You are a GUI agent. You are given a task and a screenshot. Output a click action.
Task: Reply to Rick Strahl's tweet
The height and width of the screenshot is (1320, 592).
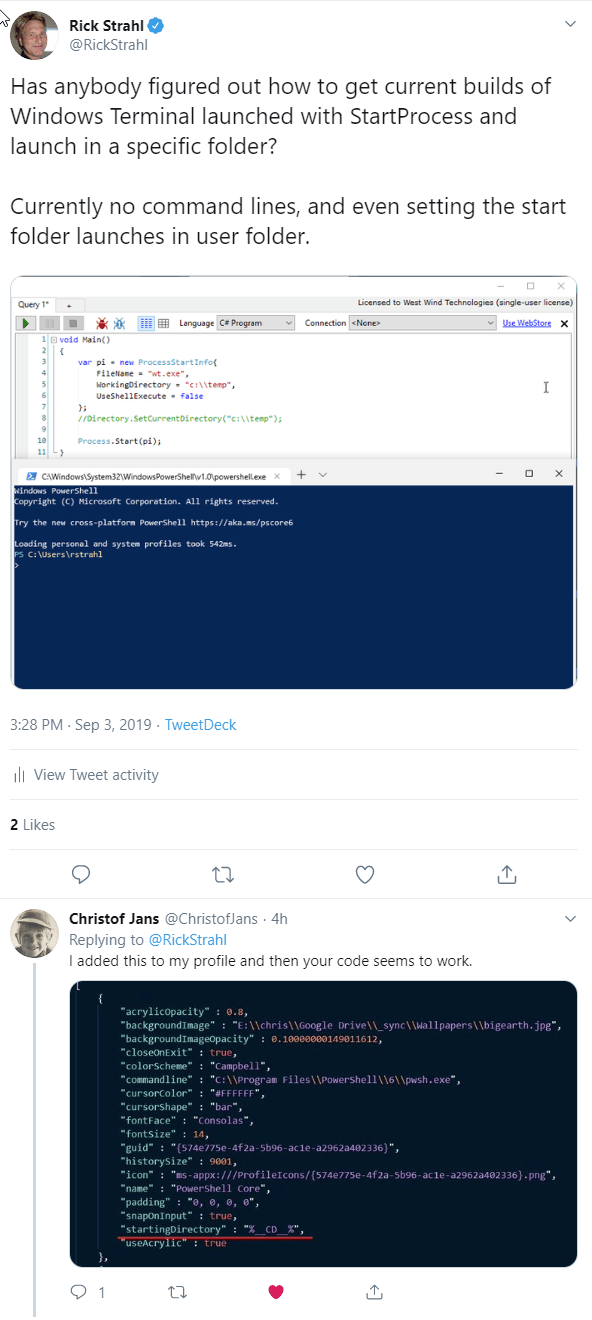point(82,875)
